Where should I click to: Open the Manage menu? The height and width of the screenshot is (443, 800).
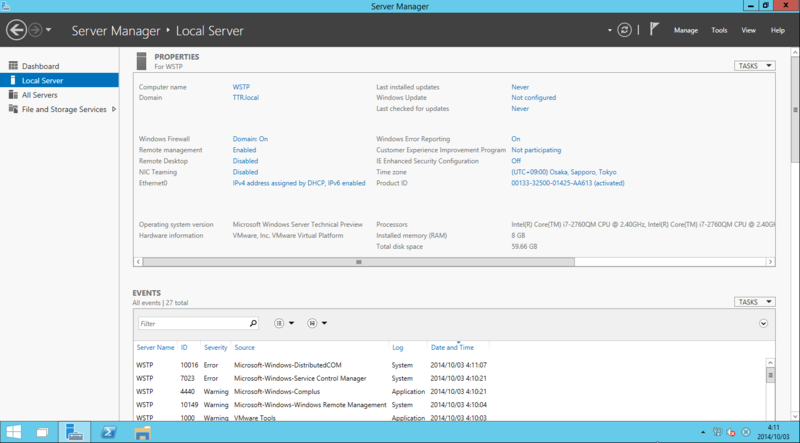click(x=686, y=30)
